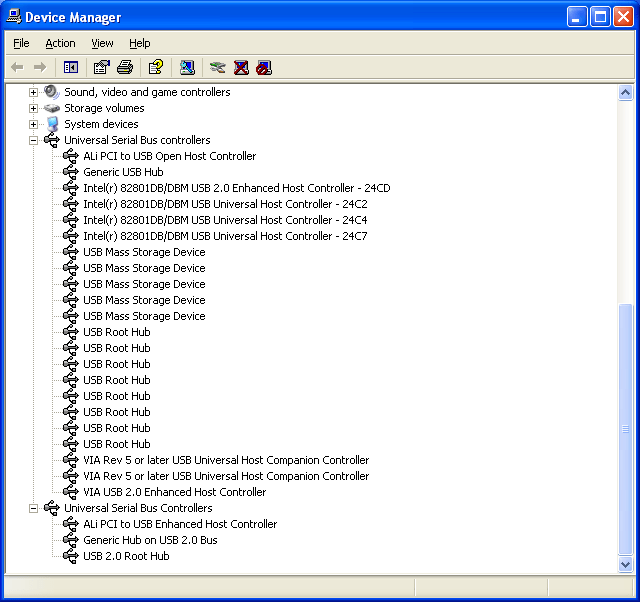This screenshot has height=602, width=640.
Task: Click the Print toolbar icon
Action: pyautogui.click(x=125, y=67)
